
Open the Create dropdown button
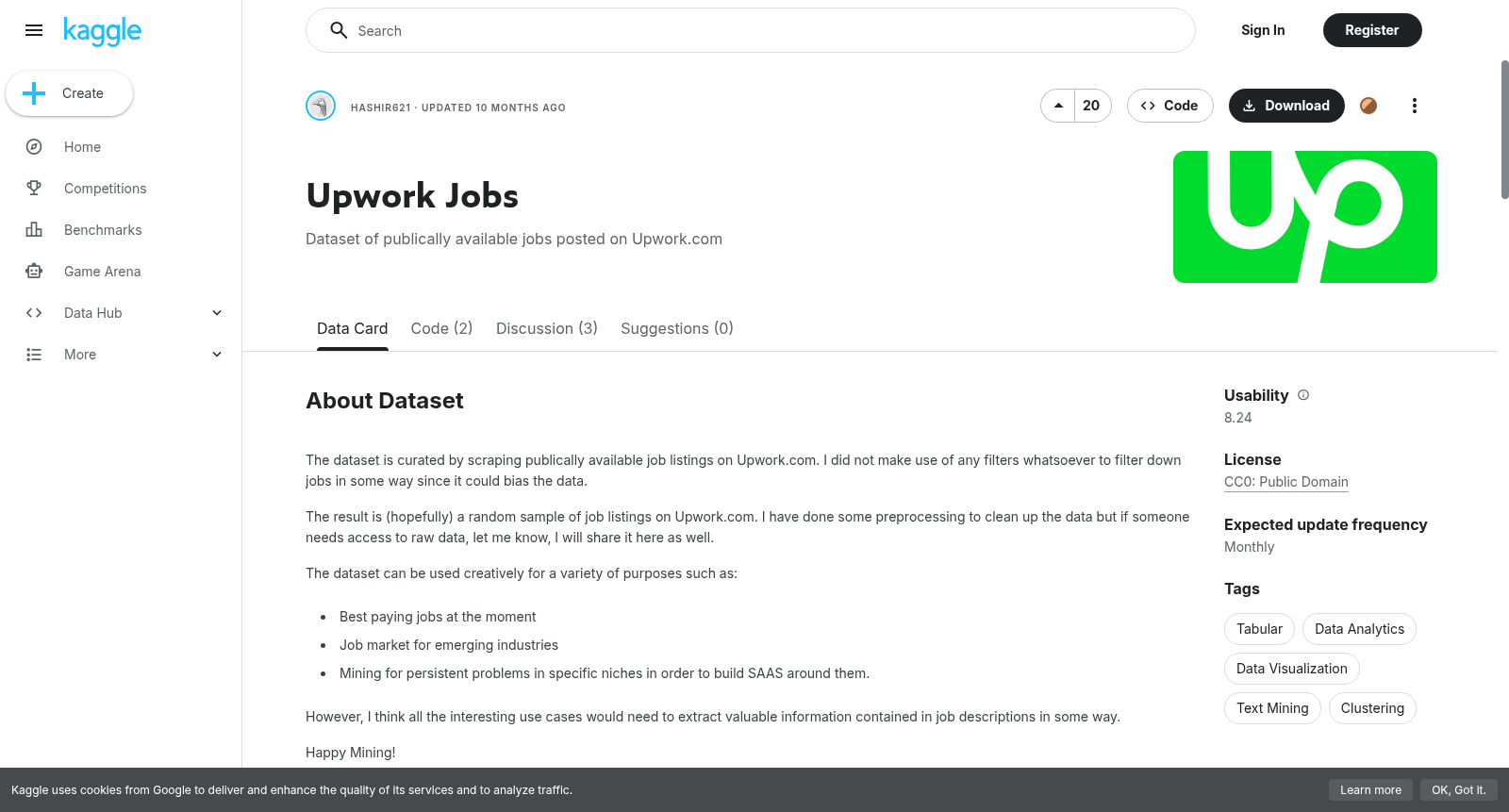coord(69,93)
